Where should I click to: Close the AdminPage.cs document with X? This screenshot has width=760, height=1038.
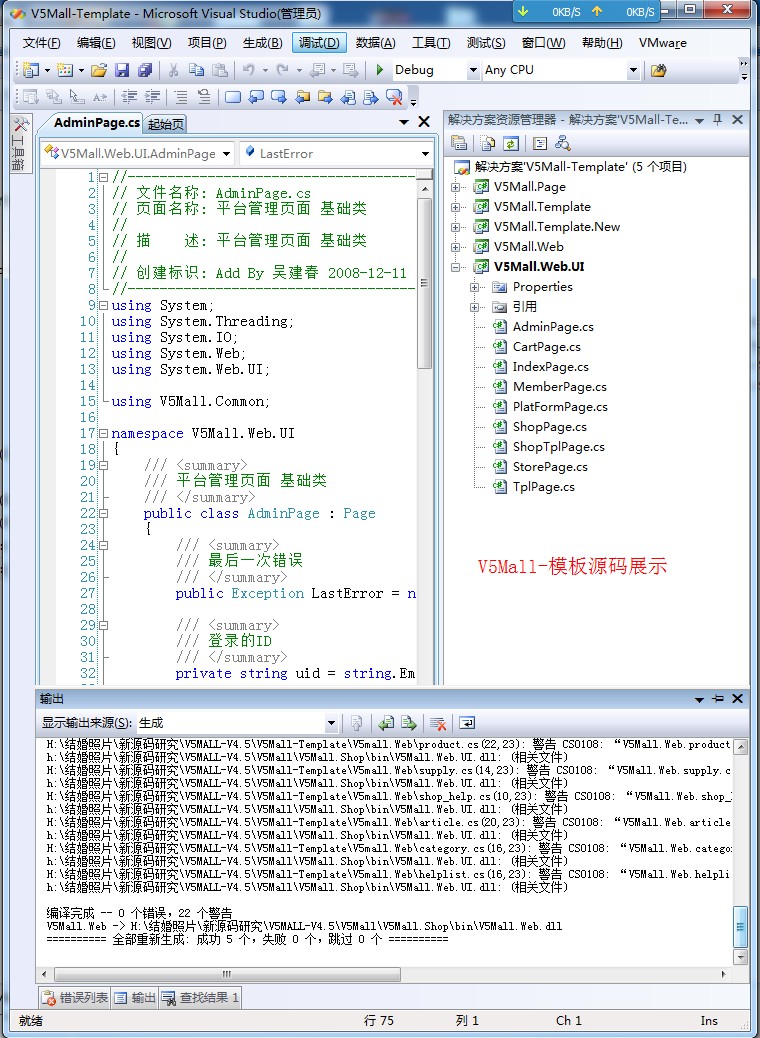pyautogui.click(x=424, y=122)
